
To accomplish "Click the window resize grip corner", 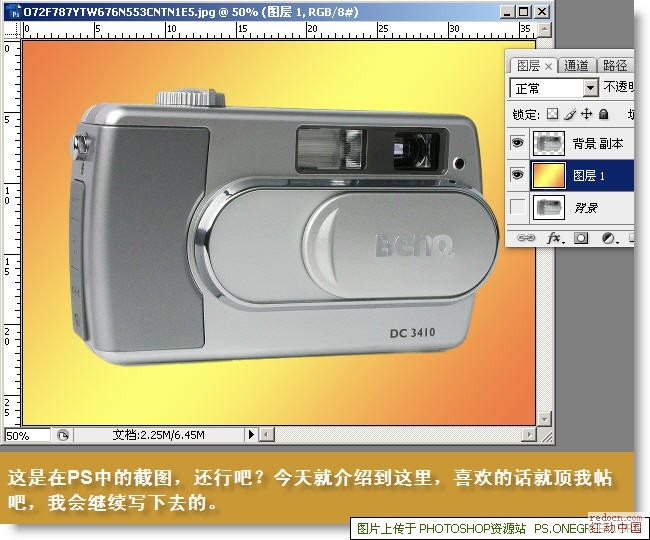I will click(547, 436).
